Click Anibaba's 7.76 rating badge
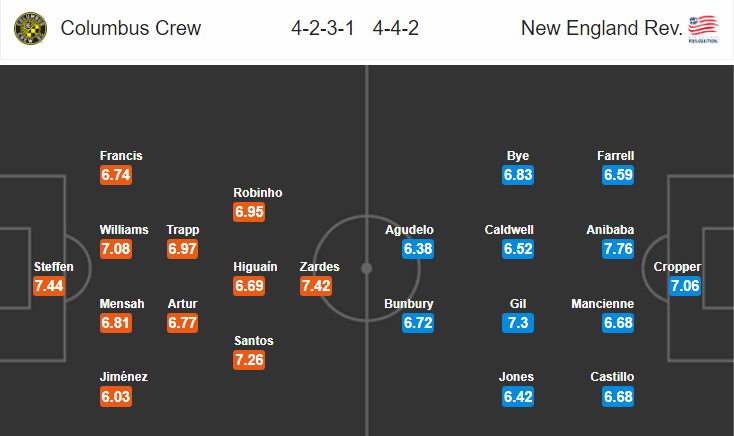This screenshot has width=734, height=436. [618, 249]
